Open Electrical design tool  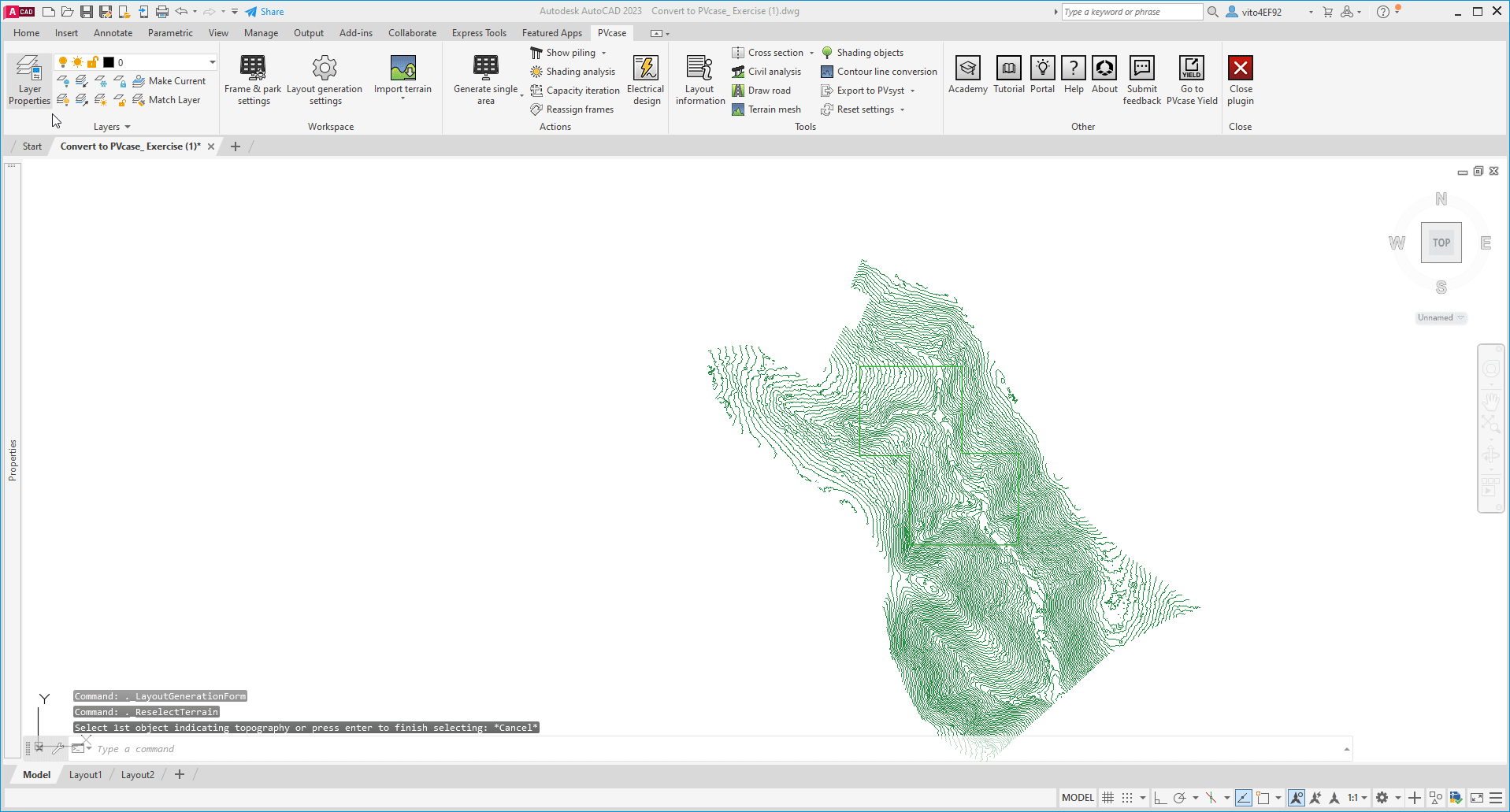point(646,80)
